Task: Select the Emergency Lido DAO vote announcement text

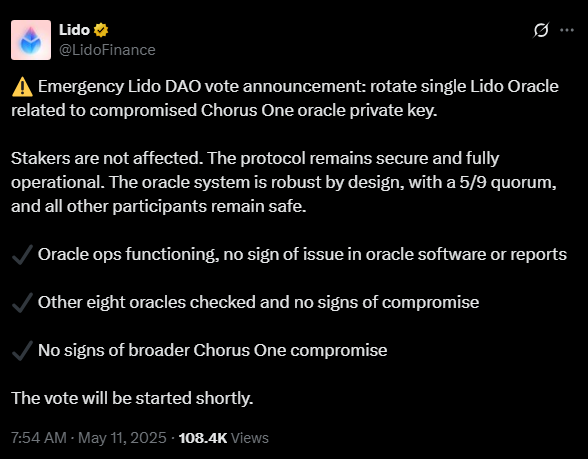Action: (202, 86)
